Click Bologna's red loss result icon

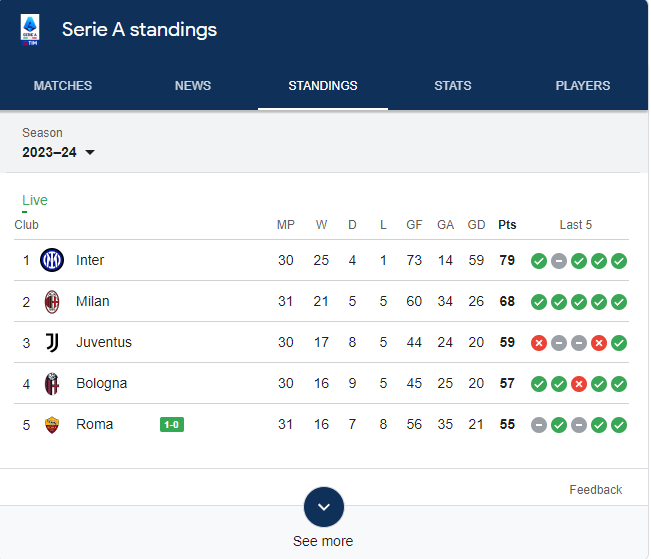tap(579, 384)
